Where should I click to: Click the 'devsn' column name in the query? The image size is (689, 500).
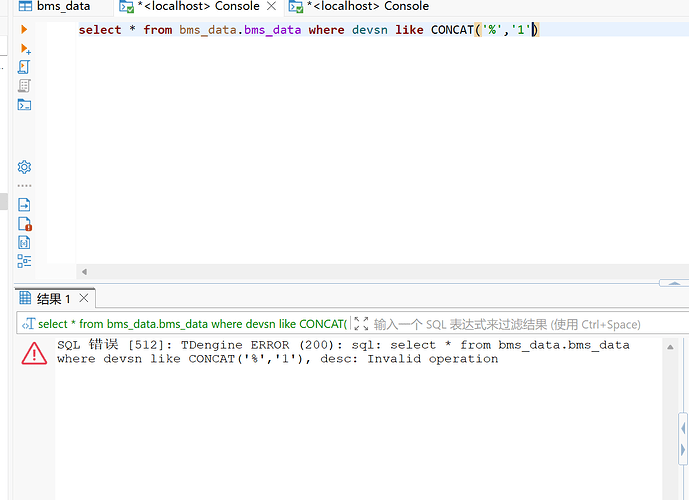370,29
